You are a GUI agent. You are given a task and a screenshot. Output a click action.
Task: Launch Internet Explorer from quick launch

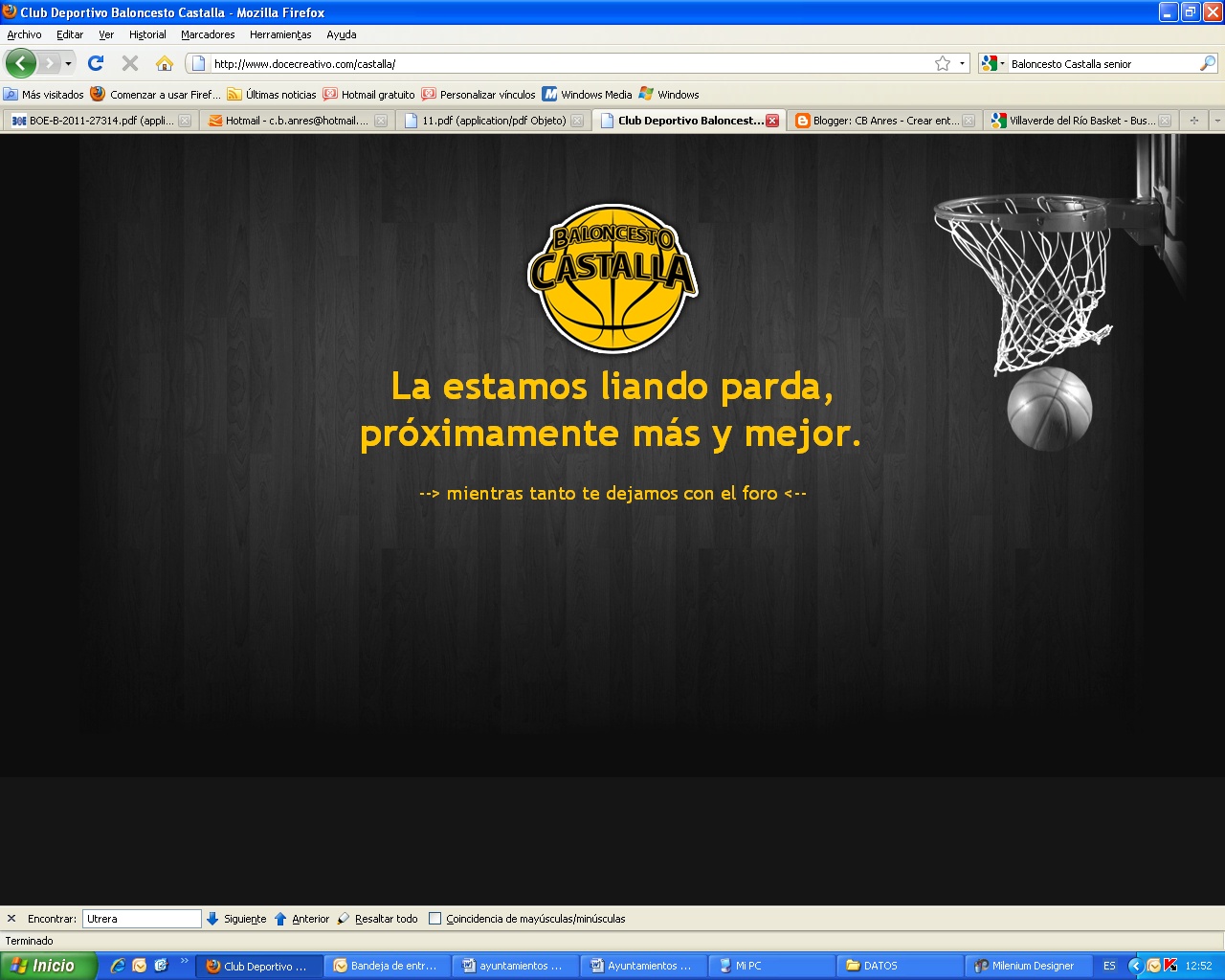tap(118, 966)
